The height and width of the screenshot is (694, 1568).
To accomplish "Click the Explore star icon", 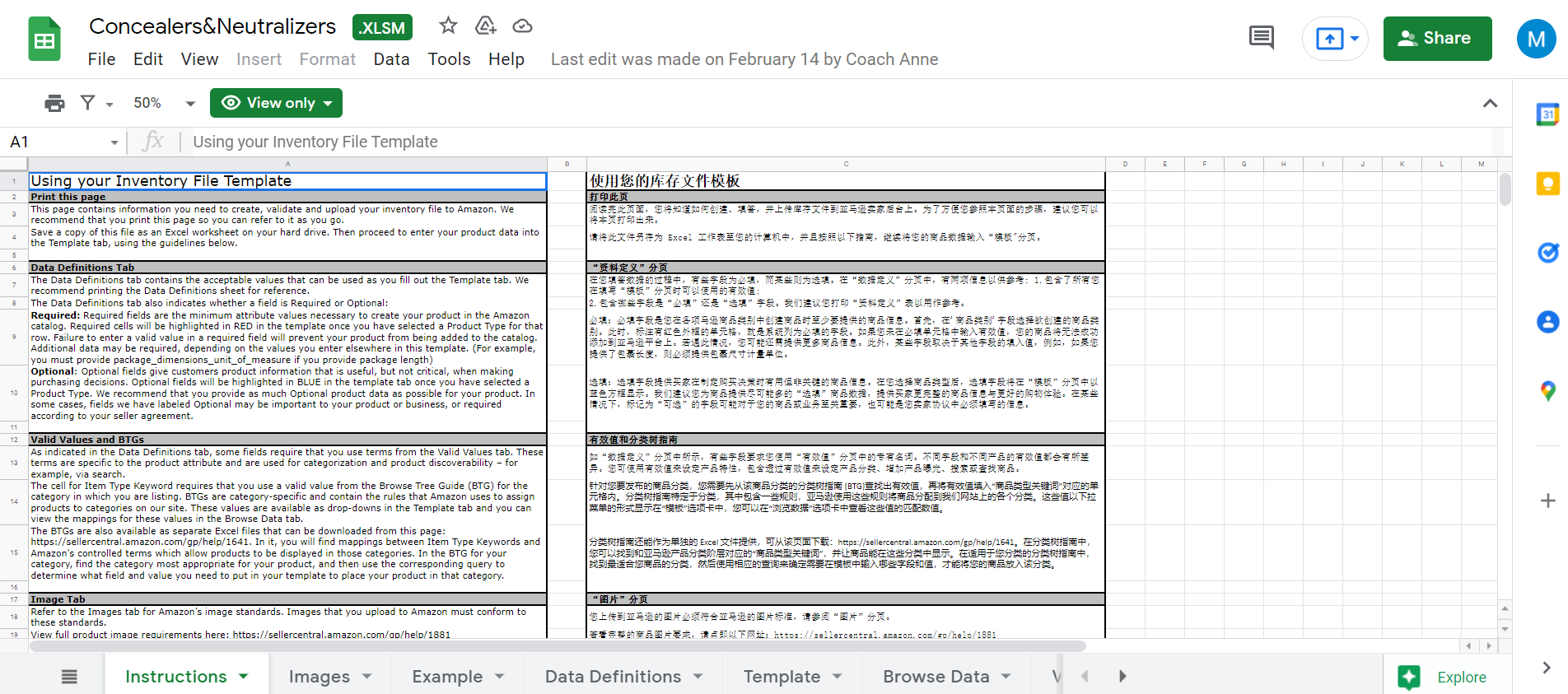I will point(1409,677).
